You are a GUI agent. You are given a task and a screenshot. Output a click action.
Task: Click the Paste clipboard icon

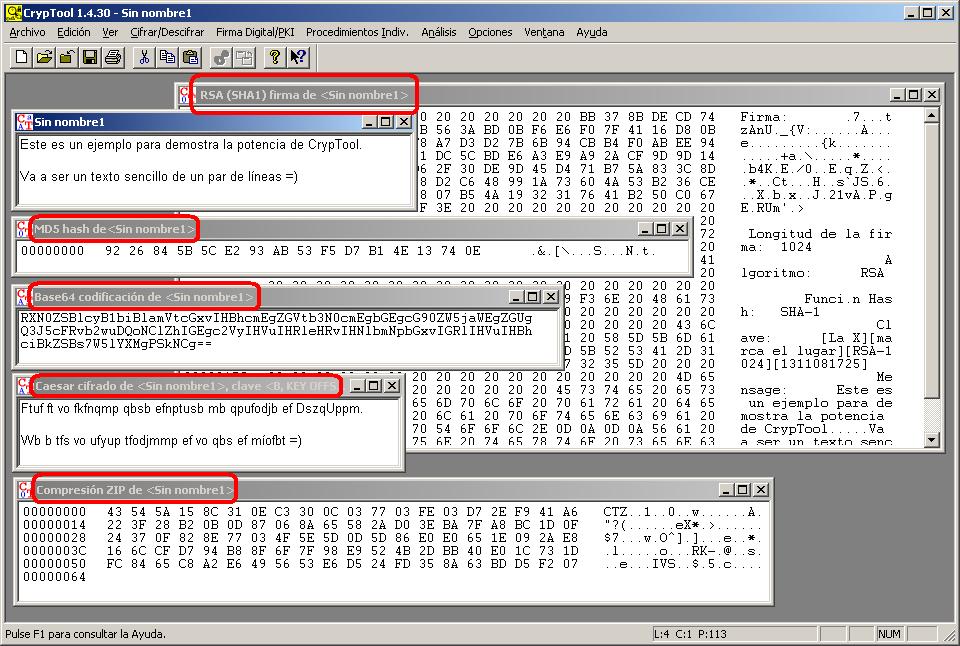click(190, 58)
